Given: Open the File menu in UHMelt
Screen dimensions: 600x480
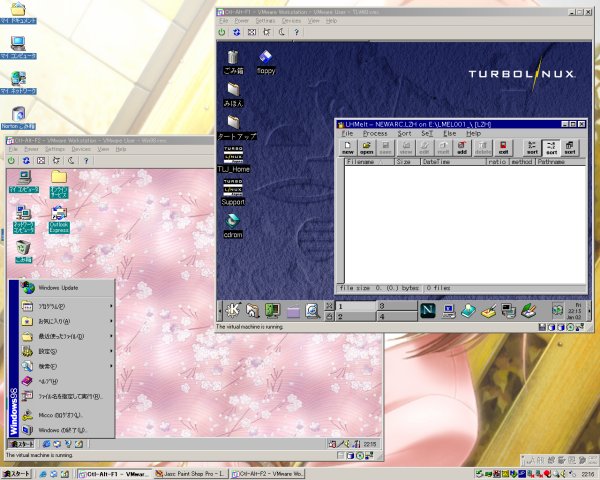Looking at the screenshot, I should coord(347,133).
